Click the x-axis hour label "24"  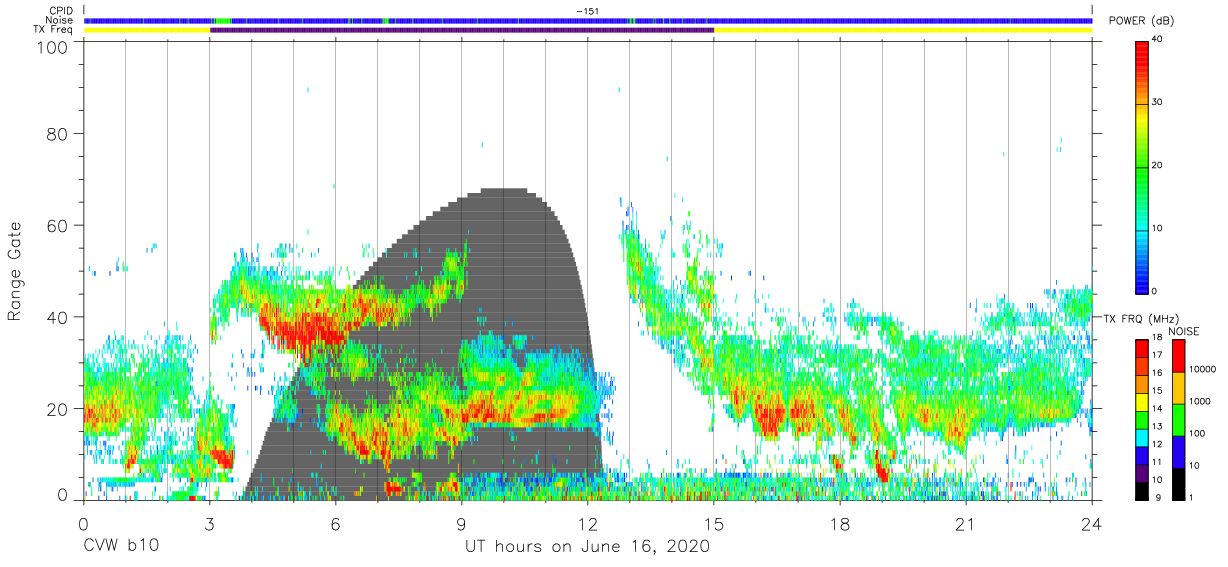(1092, 523)
